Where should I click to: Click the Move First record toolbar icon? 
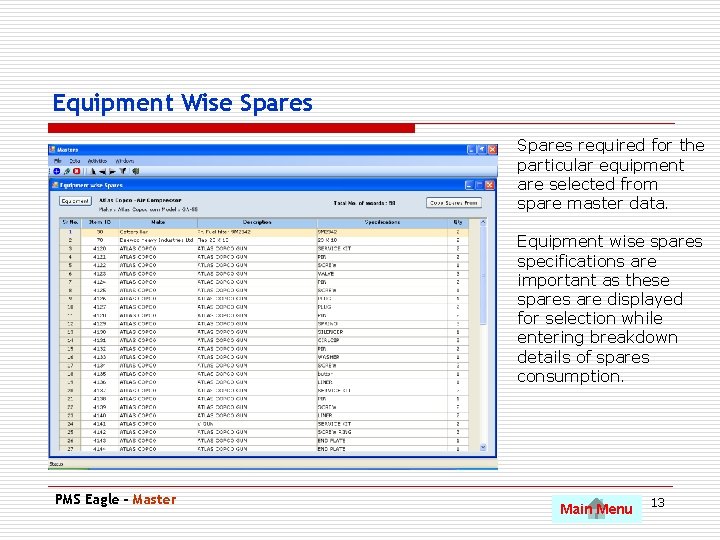click(93, 171)
